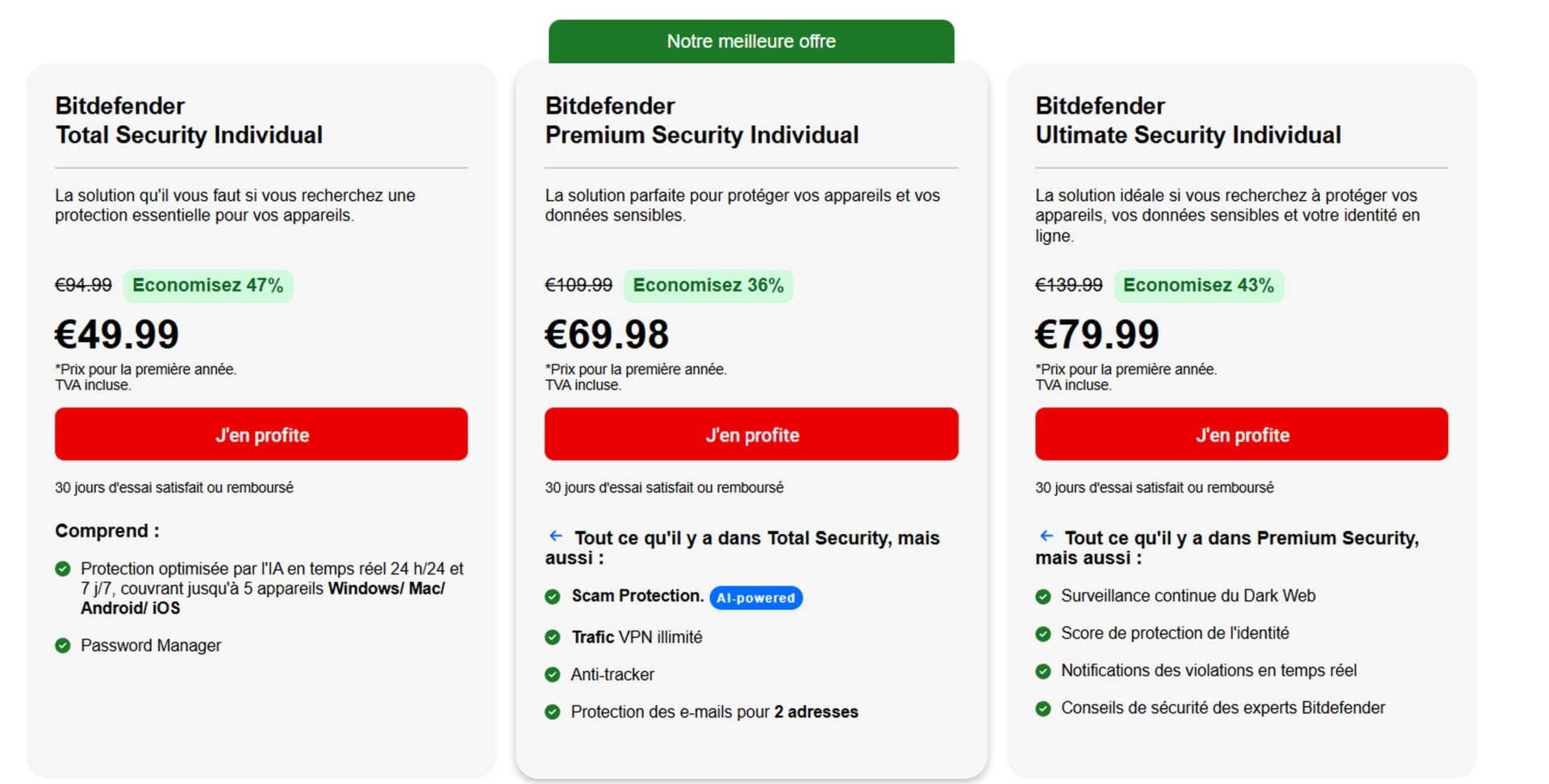
Task: Select the Economisez 36% badge
Action: (x=708, y=285)
